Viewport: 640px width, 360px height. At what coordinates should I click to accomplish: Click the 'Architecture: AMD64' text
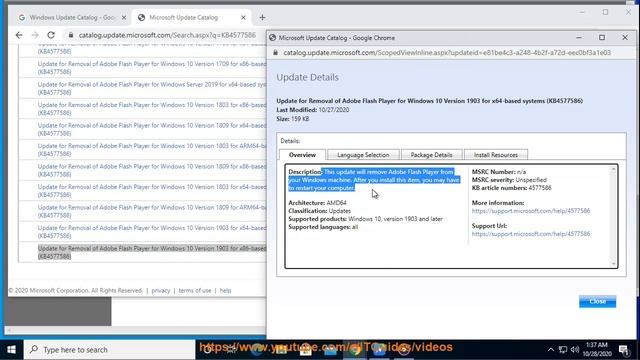point(318,203)
